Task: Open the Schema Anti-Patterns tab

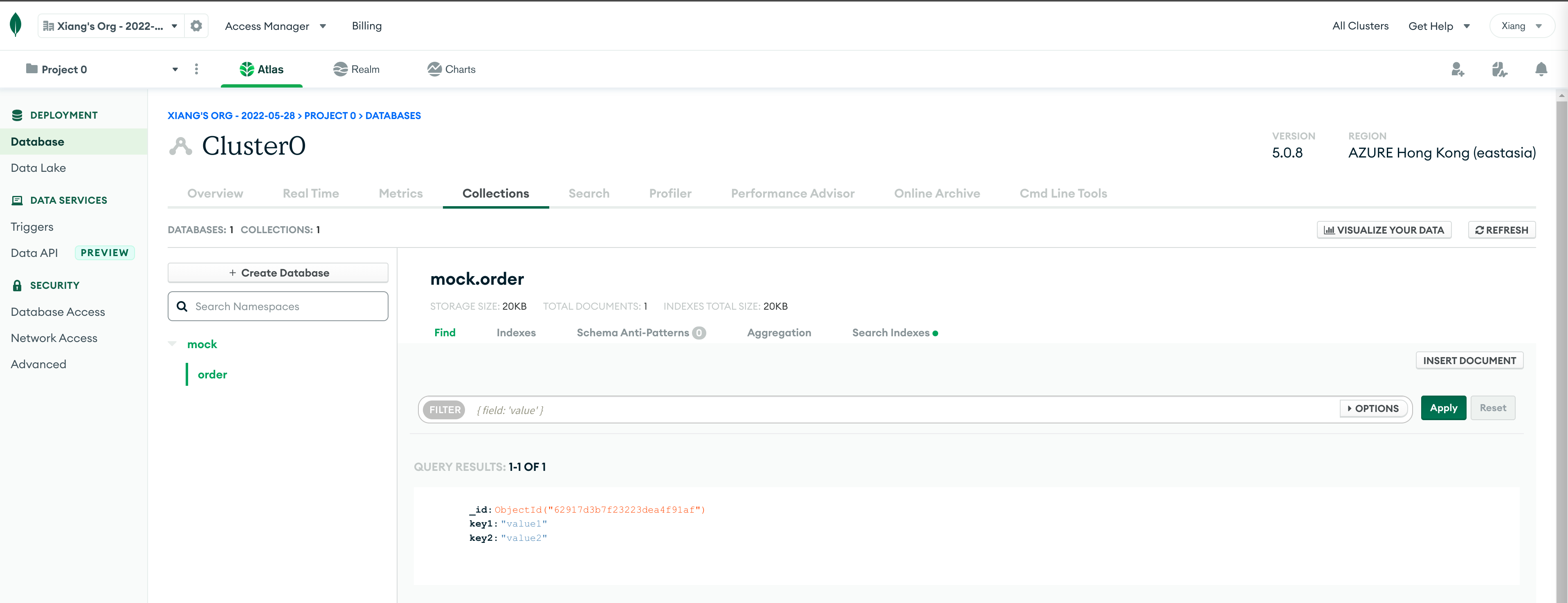Action: coord(641,333)
